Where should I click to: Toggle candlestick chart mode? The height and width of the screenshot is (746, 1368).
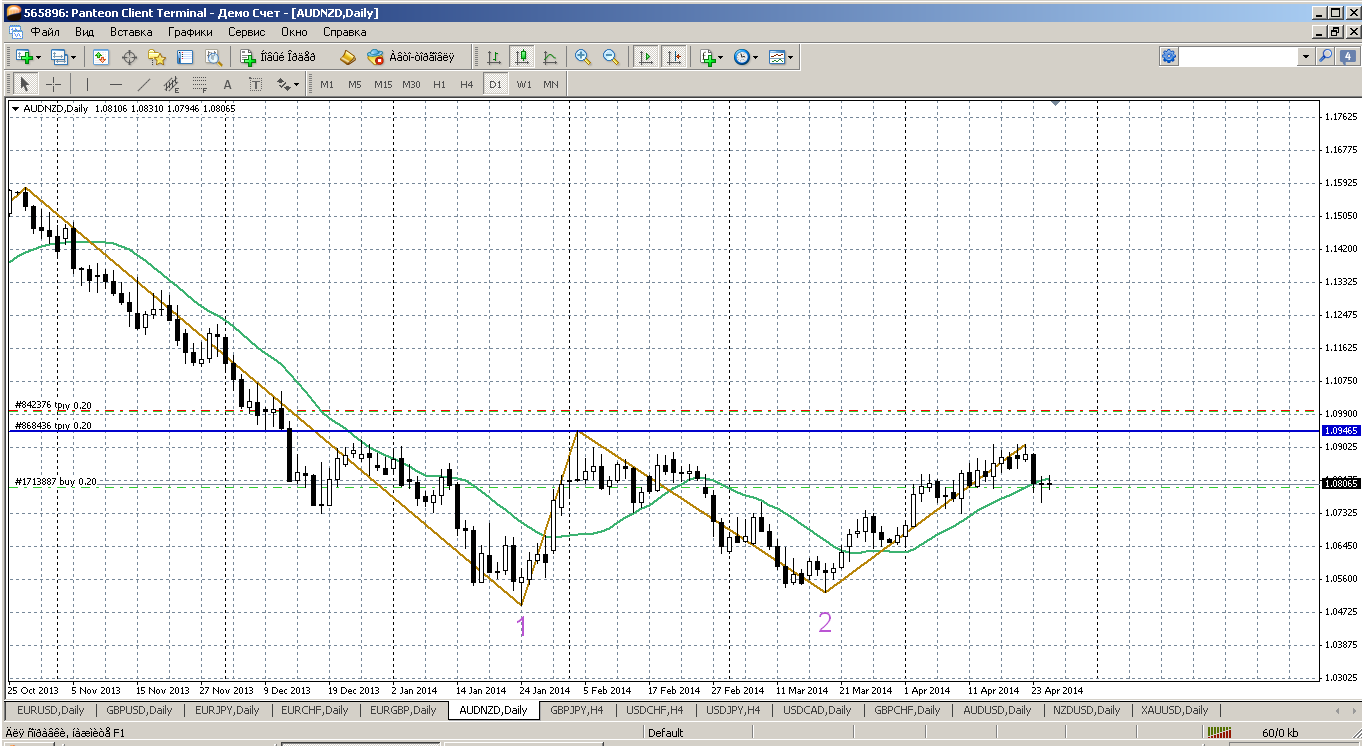pos(521,58)
